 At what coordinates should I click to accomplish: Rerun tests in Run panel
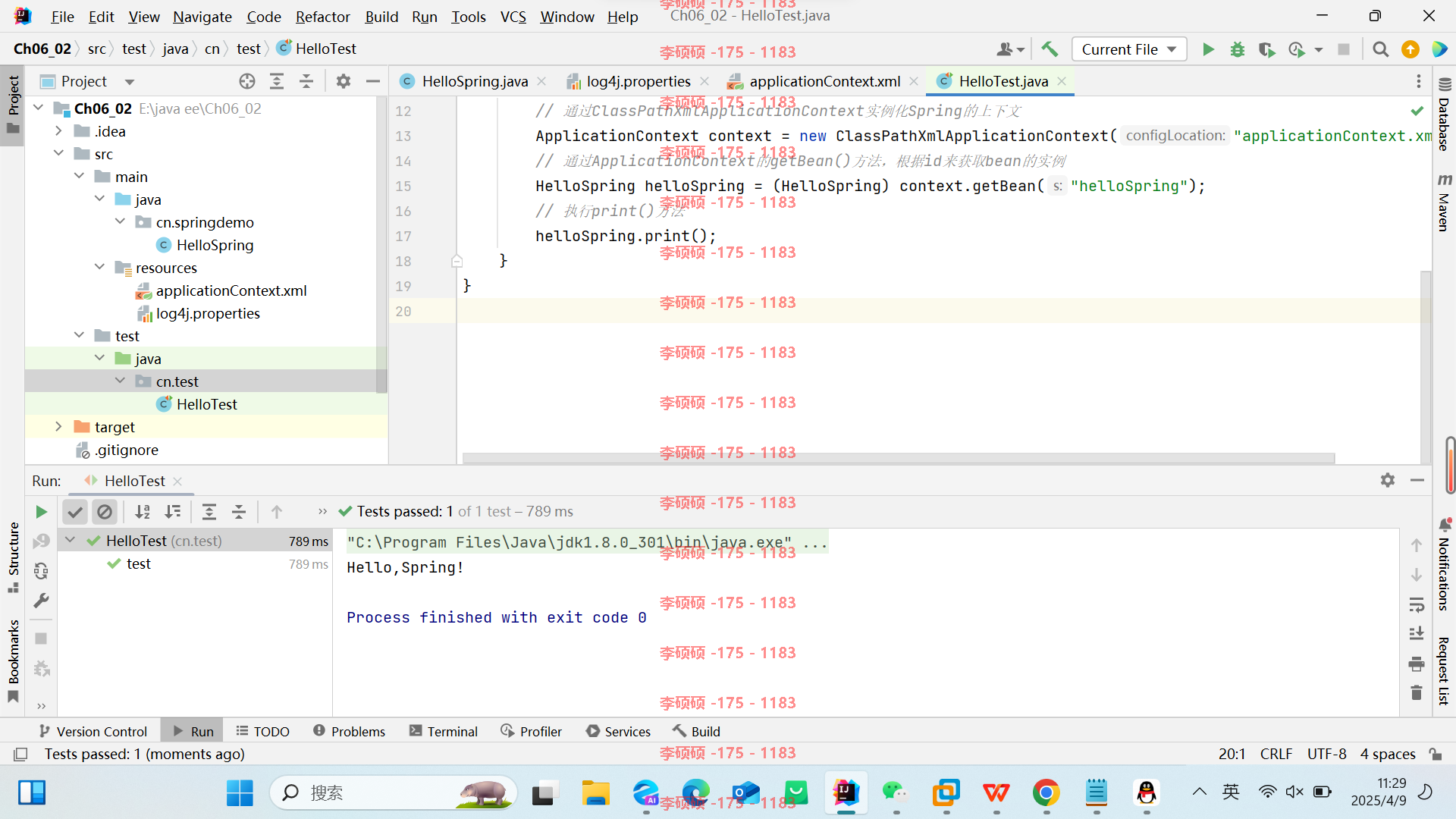pyautogui.click(x=41, y=512)
